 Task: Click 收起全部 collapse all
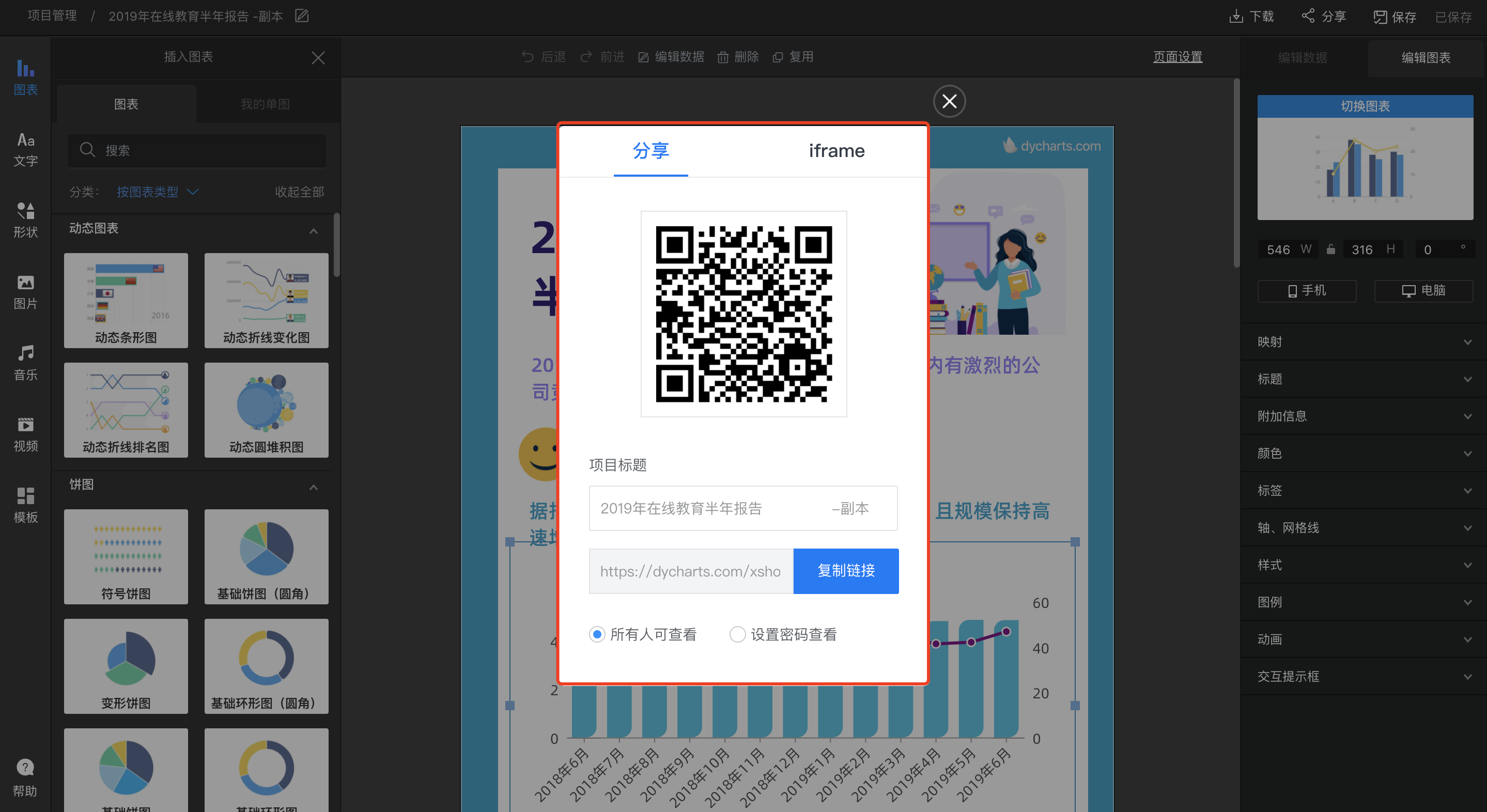299,192
